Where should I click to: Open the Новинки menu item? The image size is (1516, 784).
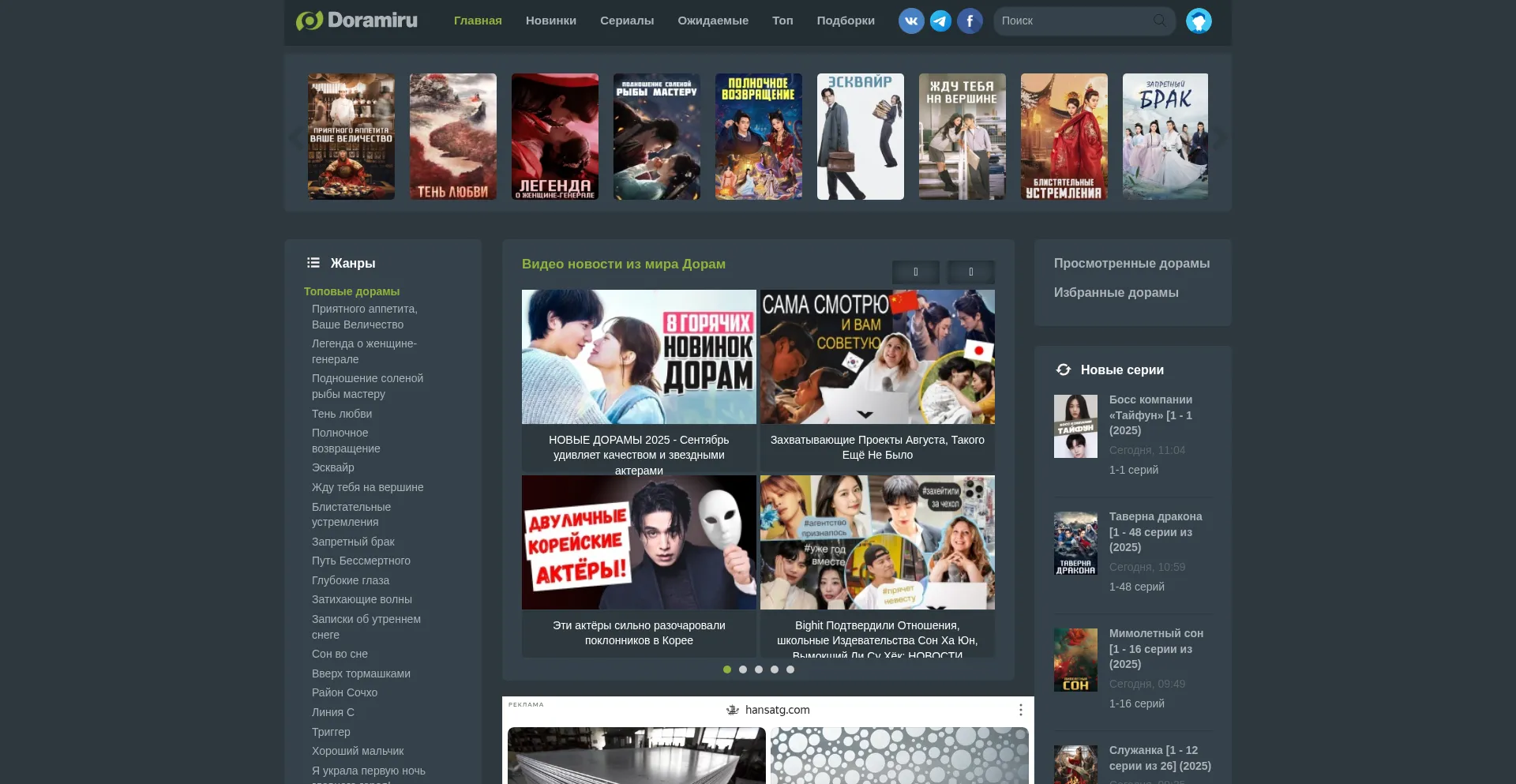551,21
